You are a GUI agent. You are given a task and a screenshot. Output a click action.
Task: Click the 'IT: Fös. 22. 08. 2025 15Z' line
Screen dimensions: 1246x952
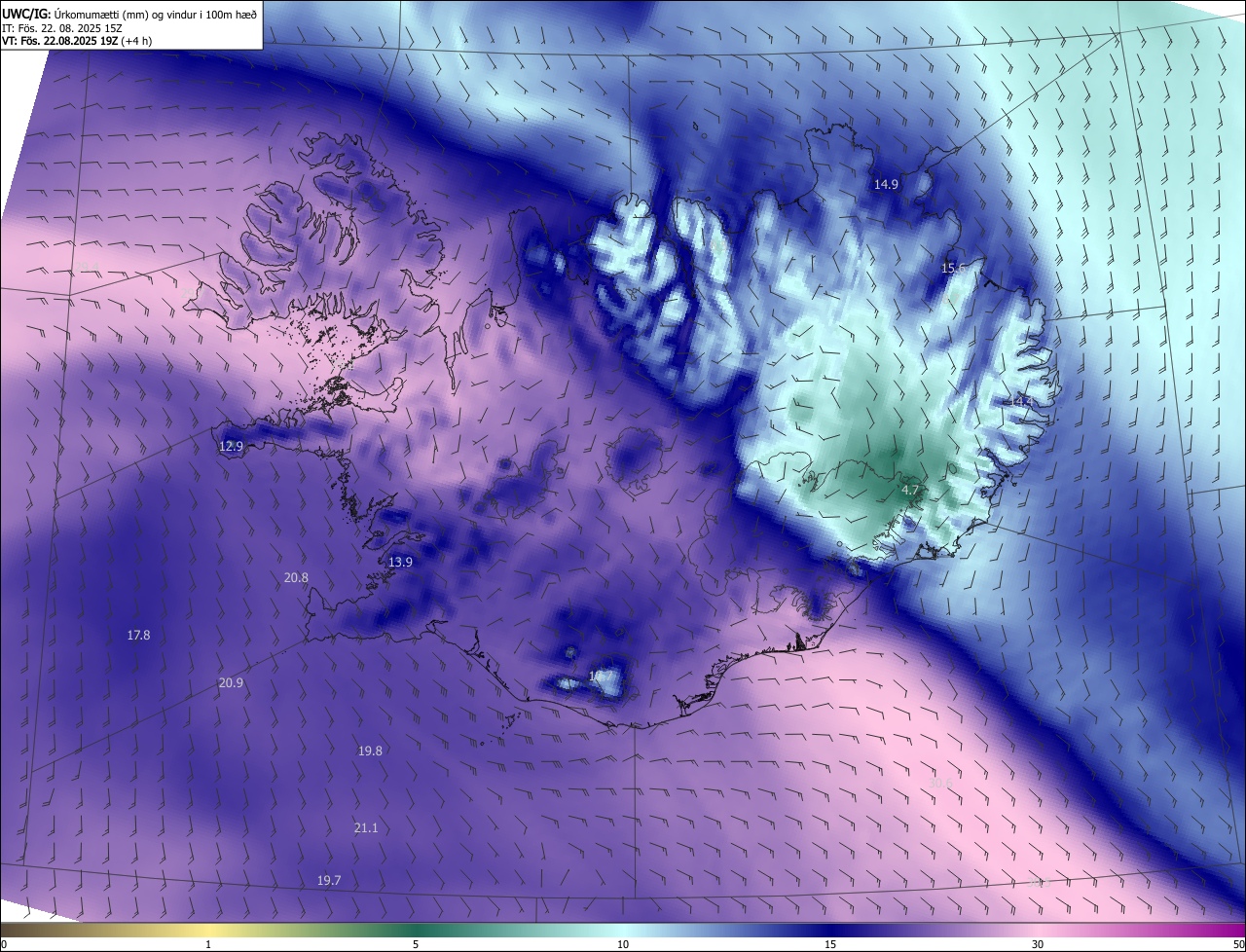61,28
